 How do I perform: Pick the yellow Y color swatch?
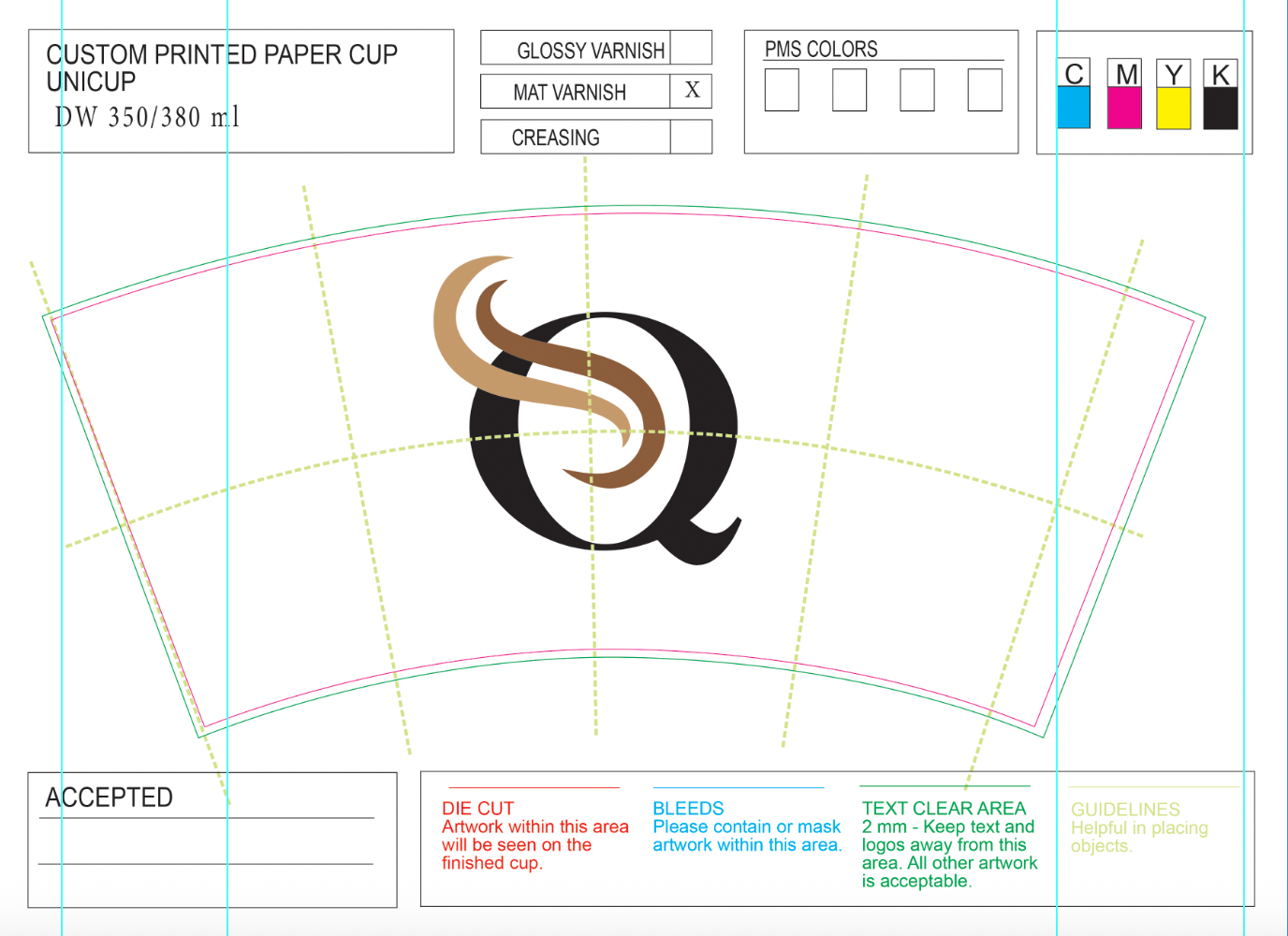[x=1173, y=107]
